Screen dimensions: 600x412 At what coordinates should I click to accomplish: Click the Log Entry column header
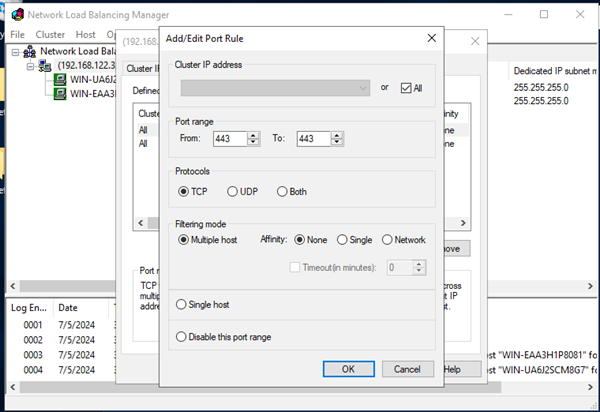[29, 308]
